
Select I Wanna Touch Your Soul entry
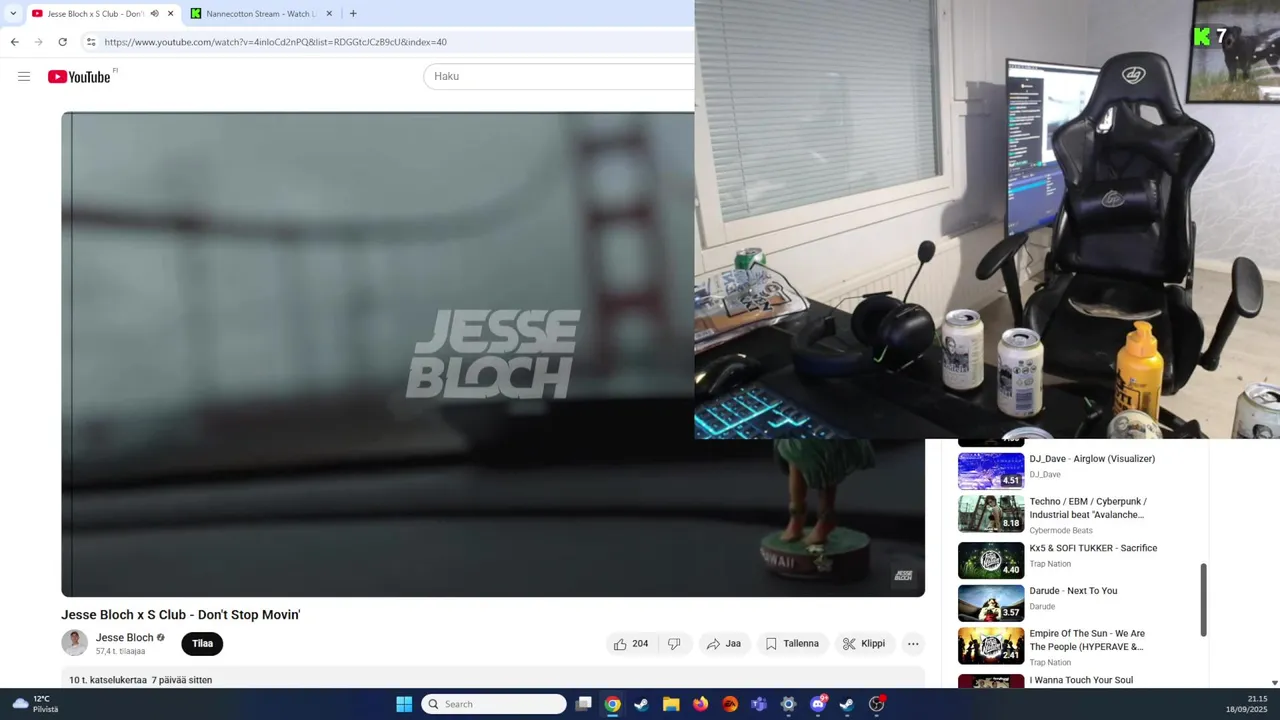1081,680
